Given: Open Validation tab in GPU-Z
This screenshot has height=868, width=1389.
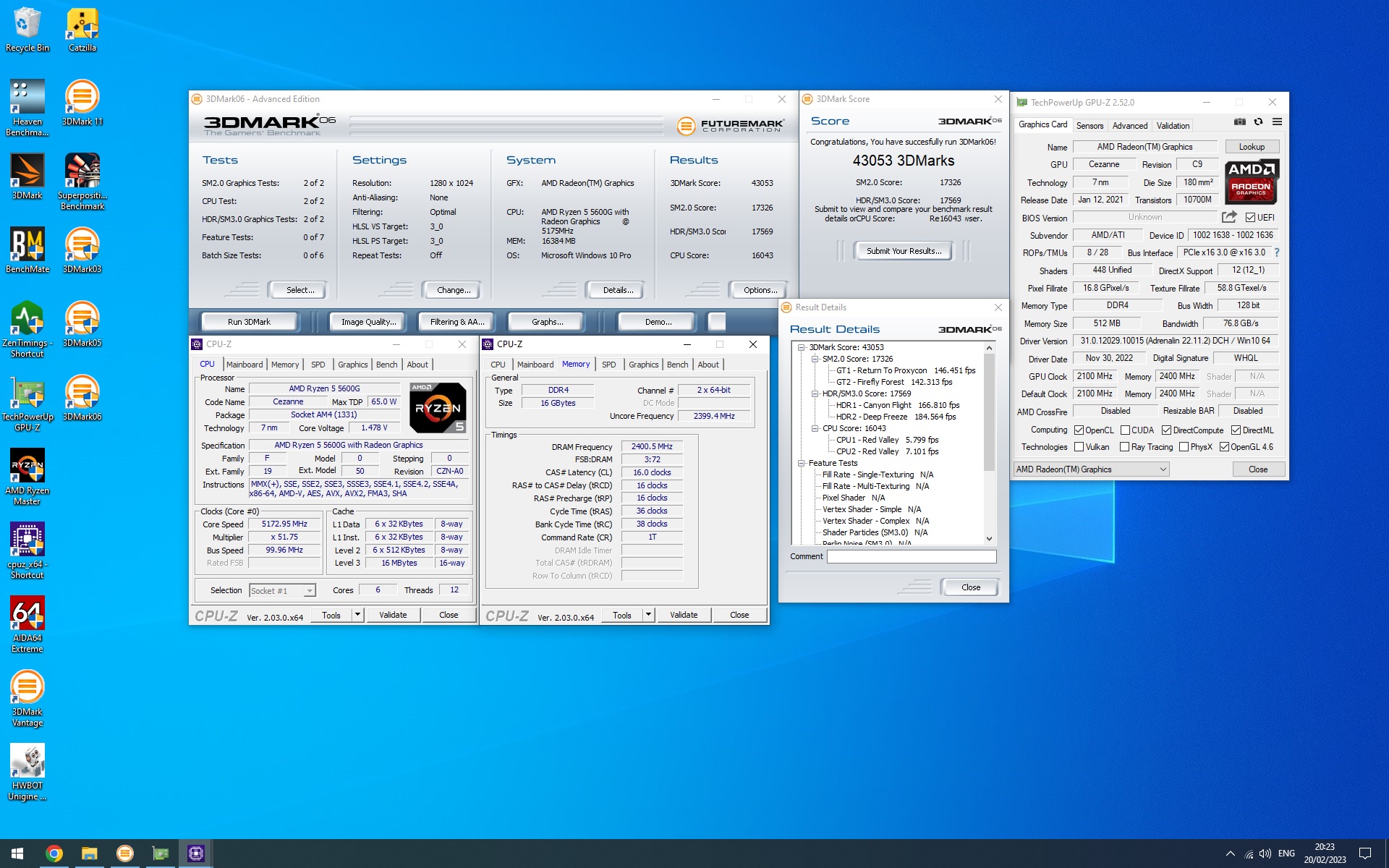Looking at the screenshot, I should click(x=1173, y=126).
